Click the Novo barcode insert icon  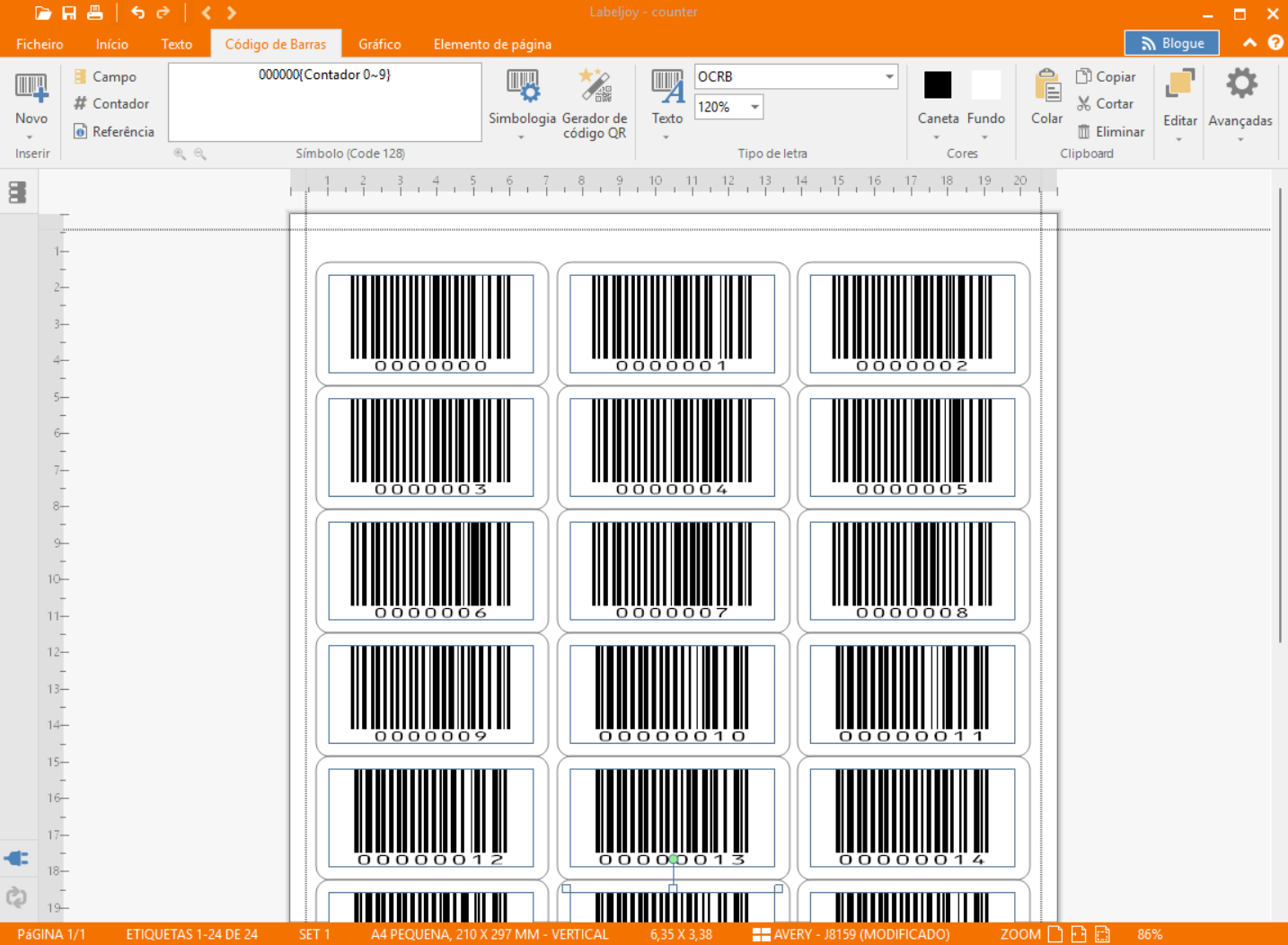coord(31,88)
